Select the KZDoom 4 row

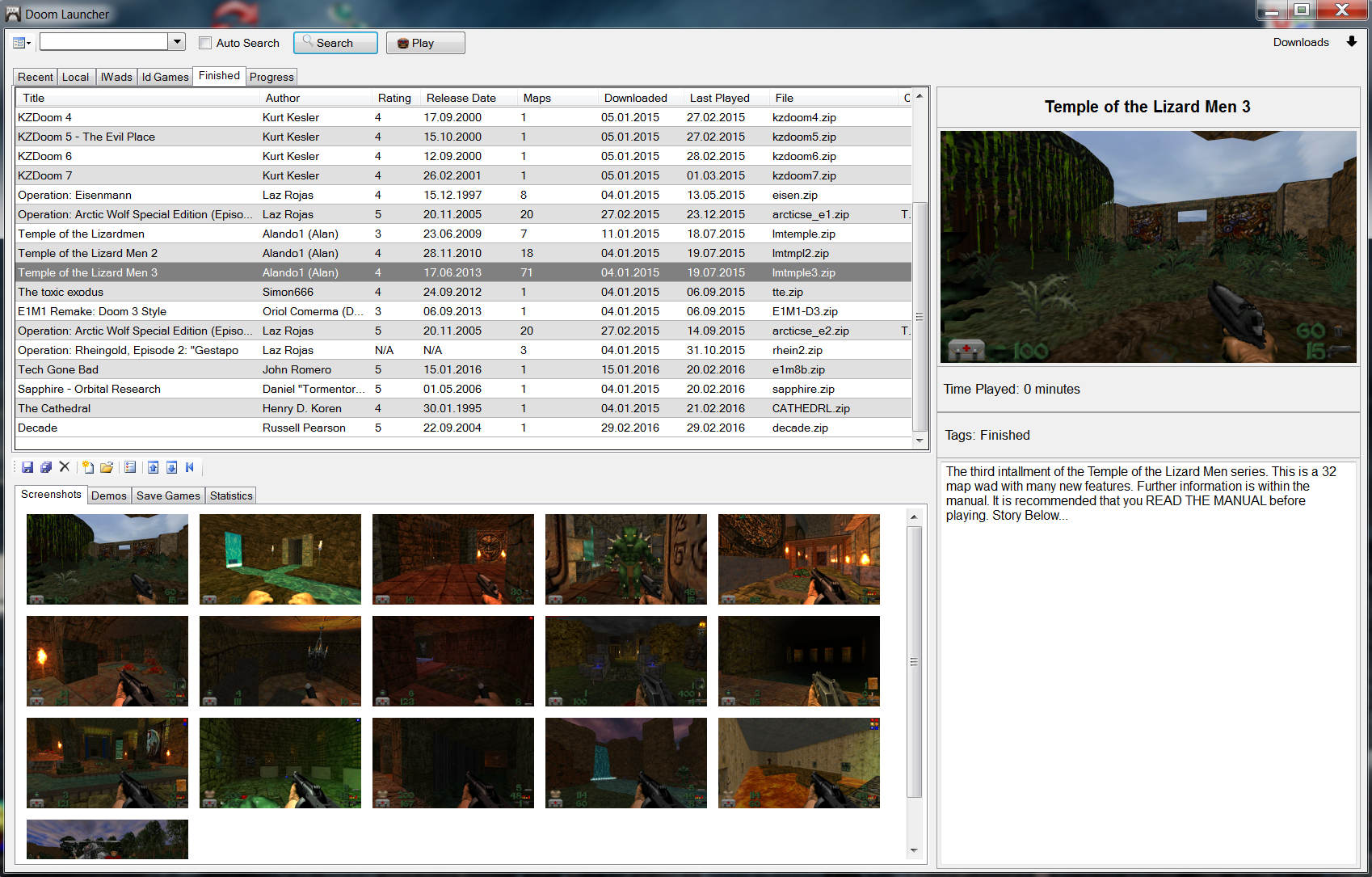coord(464,117)
